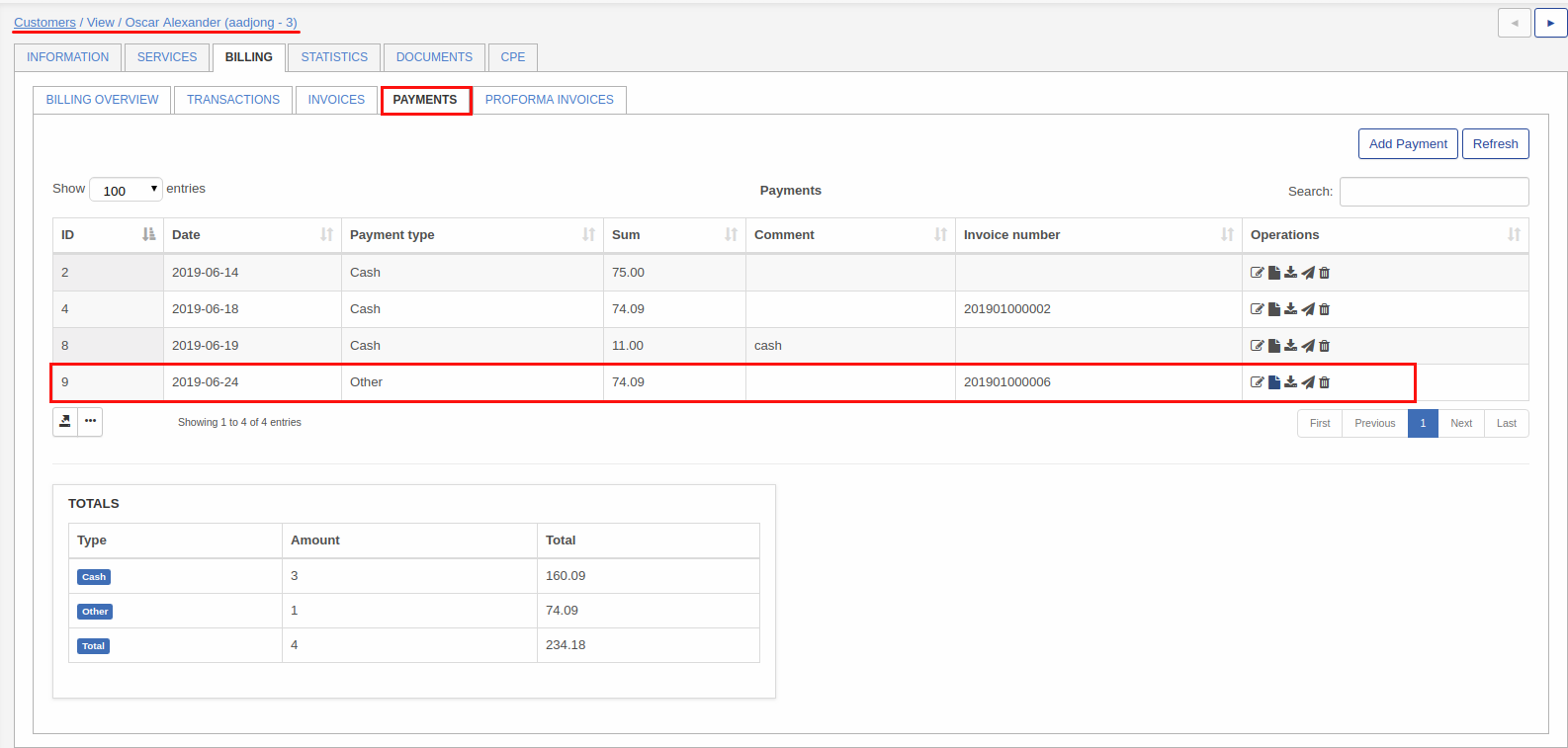Download receipt for payment ID 4

(1290, 309)
